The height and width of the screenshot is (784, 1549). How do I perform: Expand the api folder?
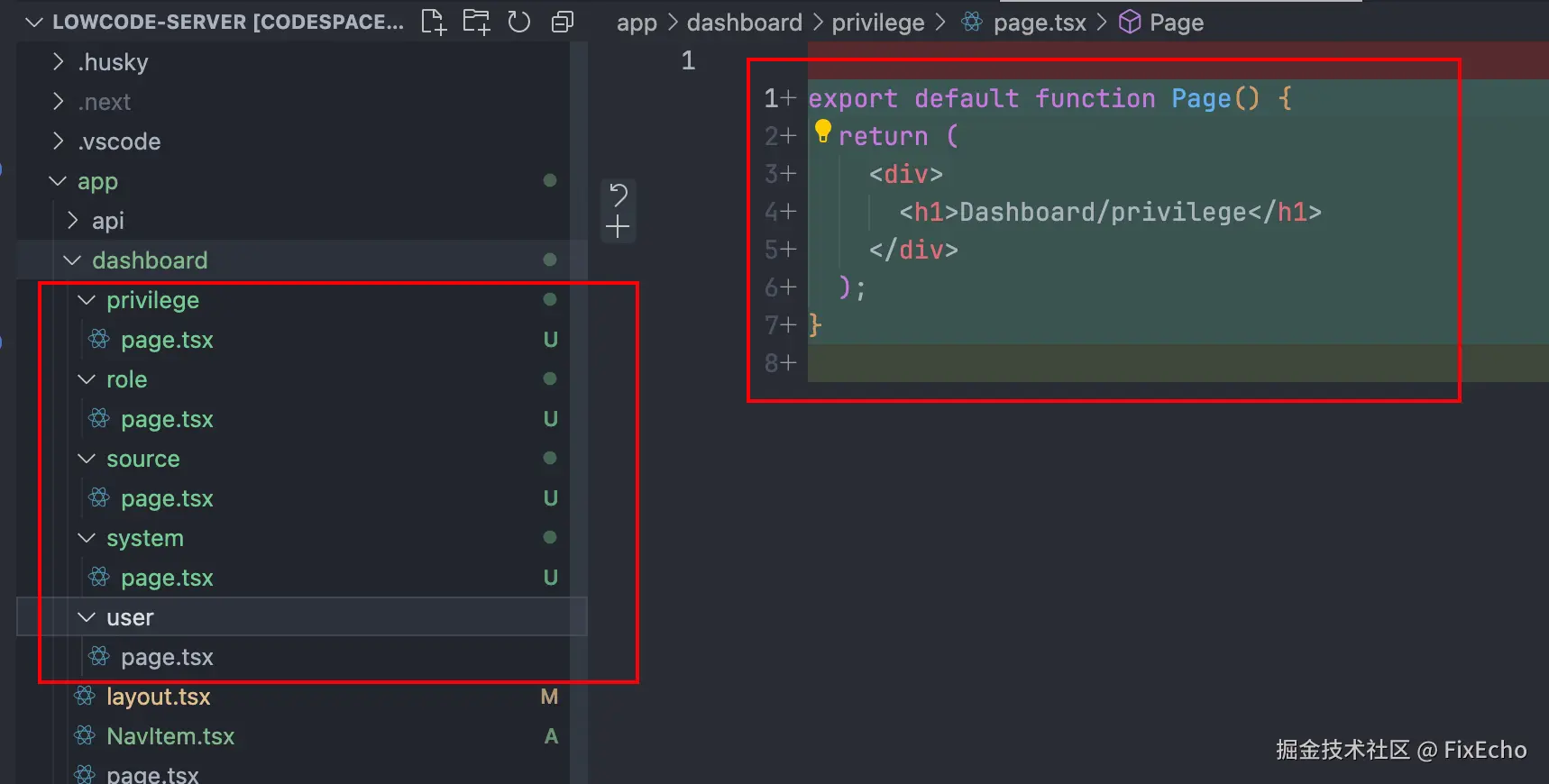coord(73,220)
